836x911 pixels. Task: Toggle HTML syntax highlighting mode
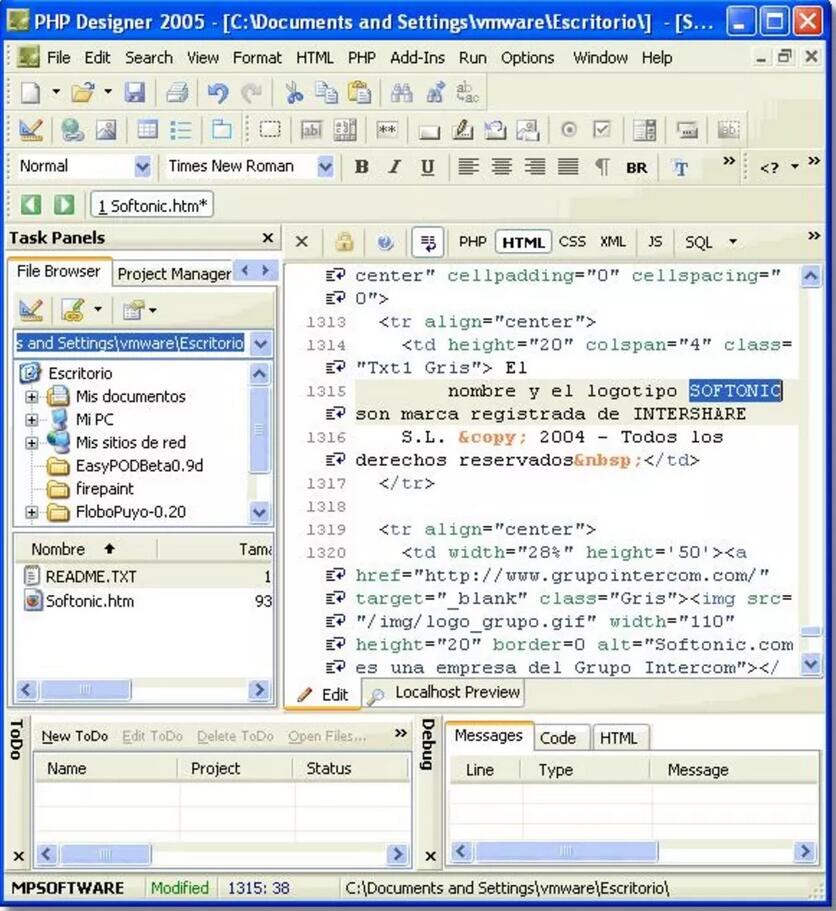tap(523, 242)
